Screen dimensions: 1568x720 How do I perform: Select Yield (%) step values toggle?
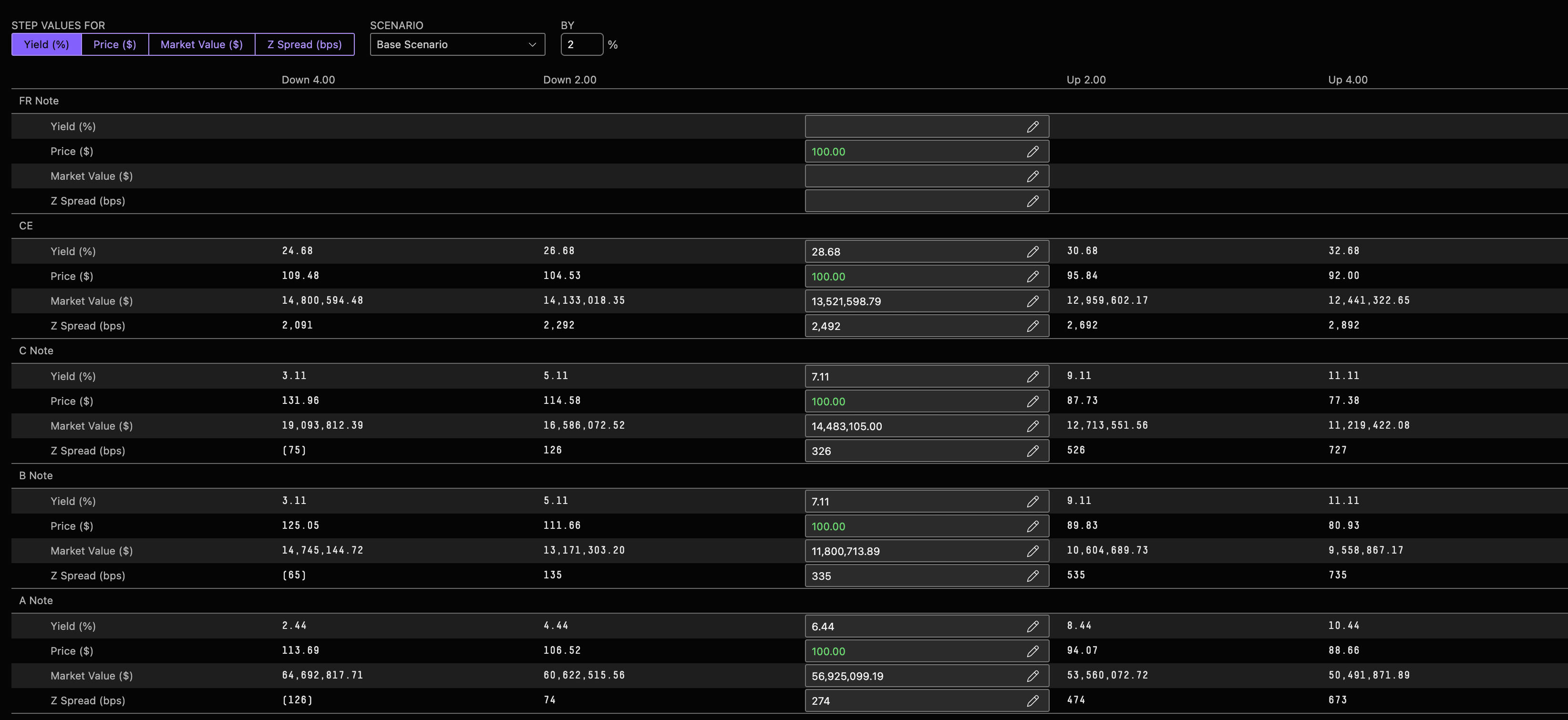coord(46,44)
